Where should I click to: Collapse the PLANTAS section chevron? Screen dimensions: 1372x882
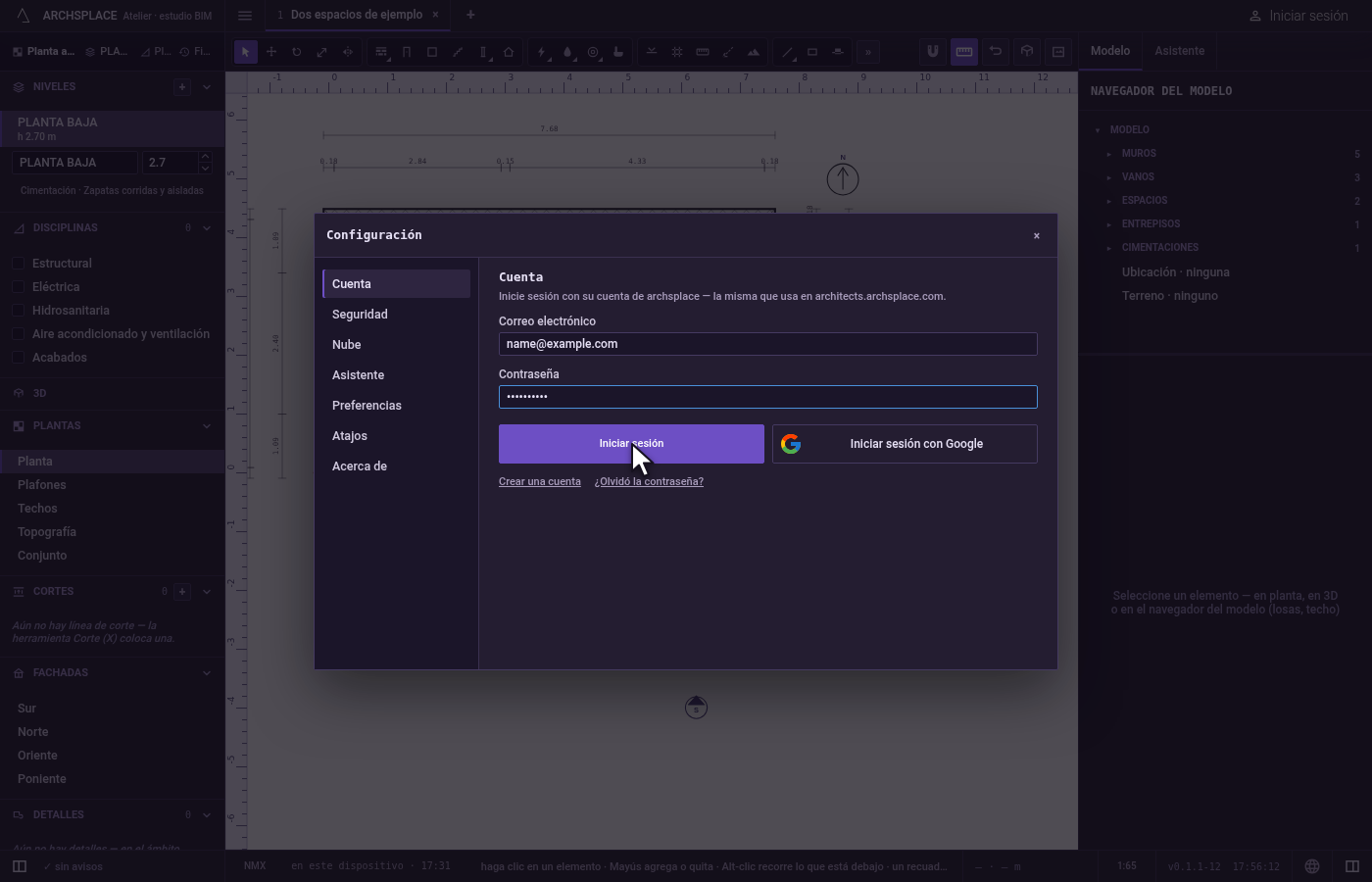tap(207, 426)
